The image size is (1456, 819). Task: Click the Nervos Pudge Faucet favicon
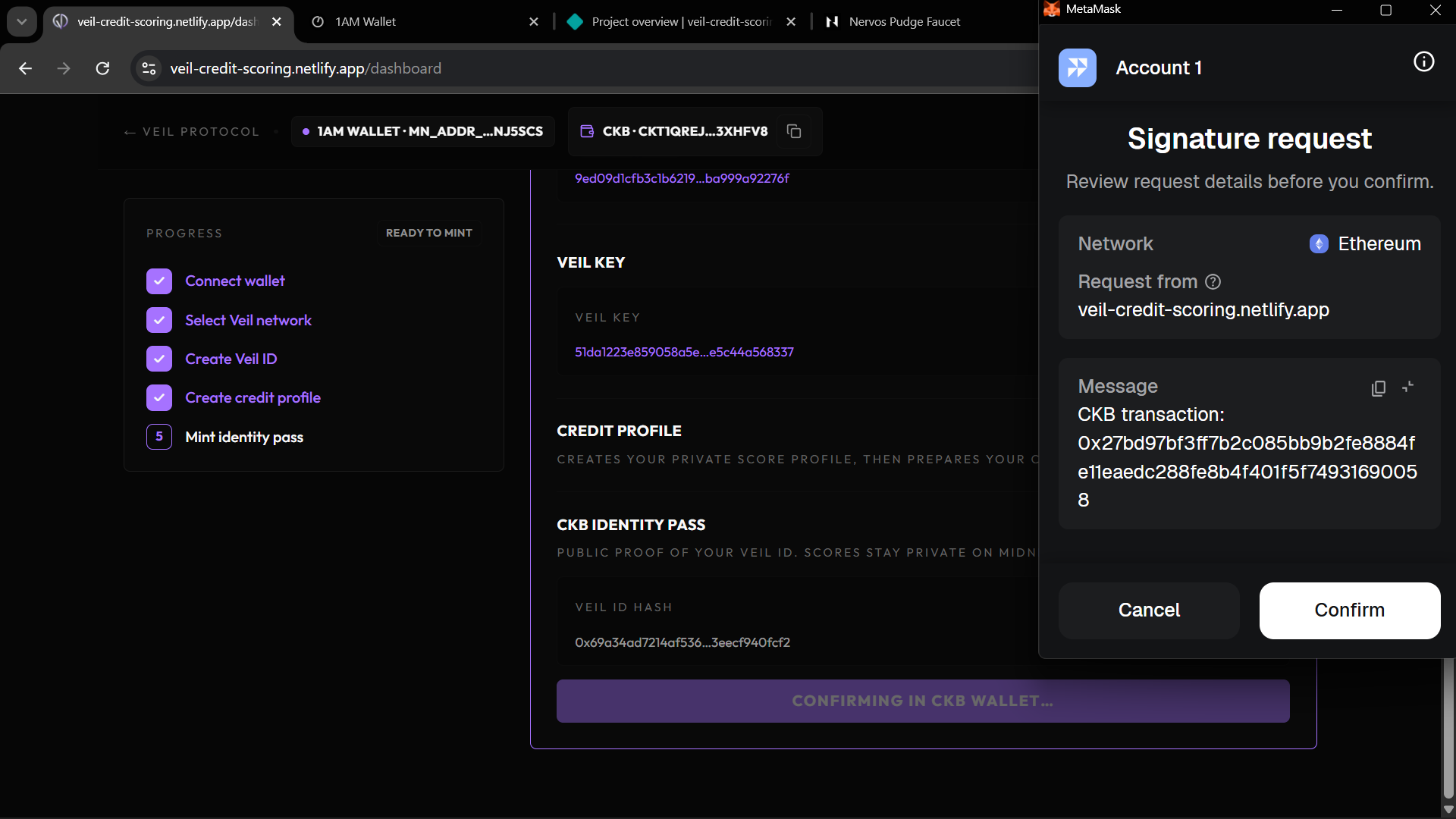[x=832, y=22]
